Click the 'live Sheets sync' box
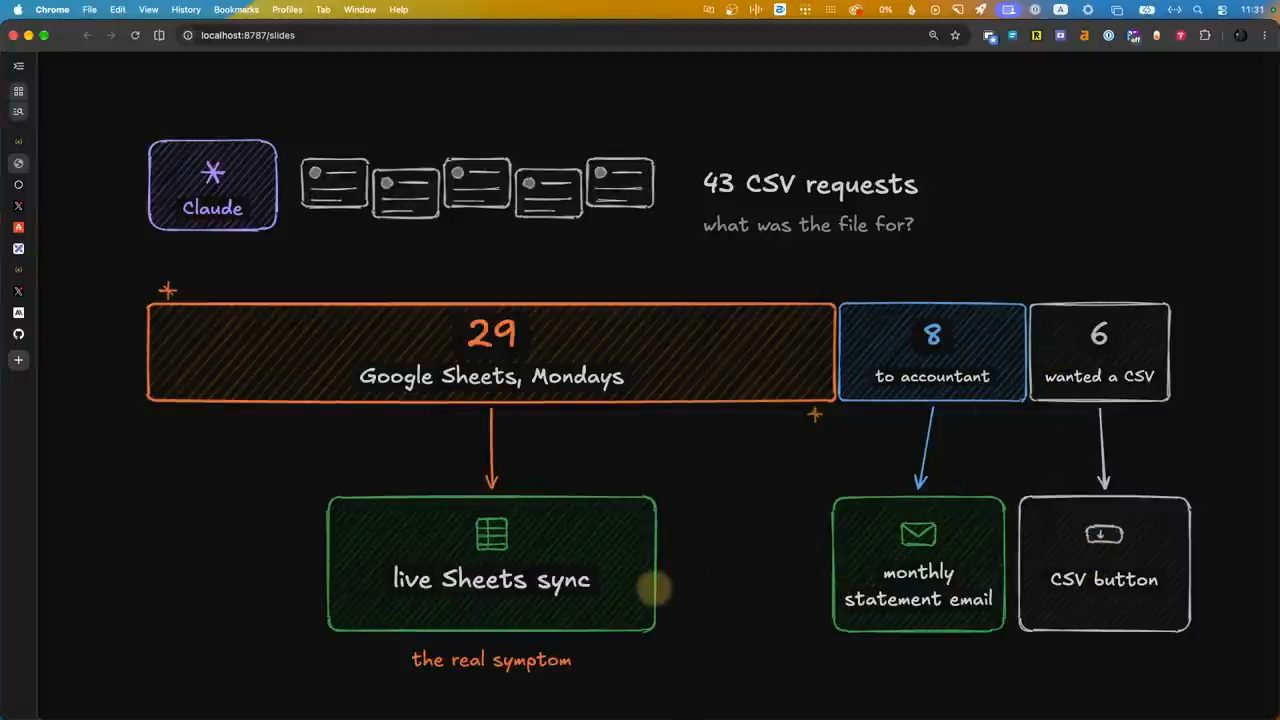Screen dimensions: 1280x720 pos(491,564)
